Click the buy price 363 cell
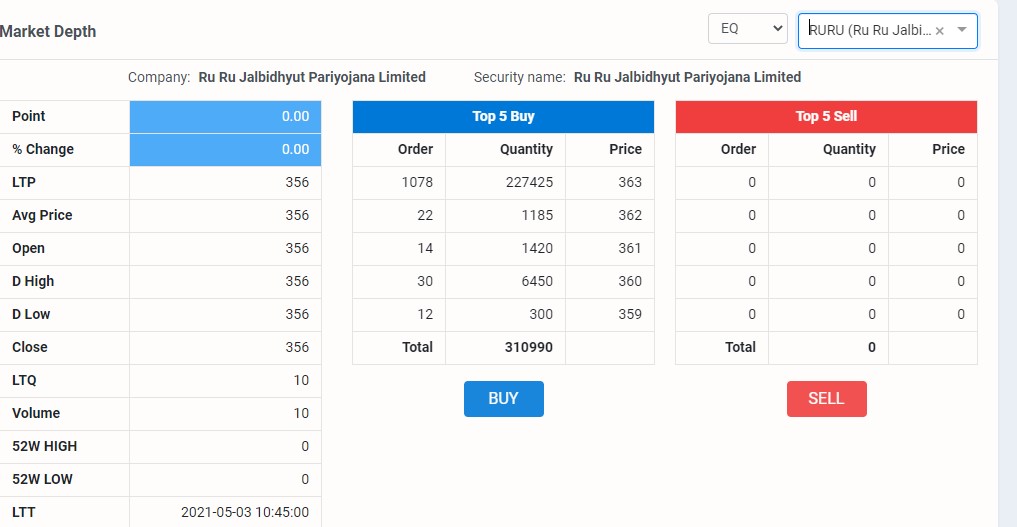 [x=610, y=183]
